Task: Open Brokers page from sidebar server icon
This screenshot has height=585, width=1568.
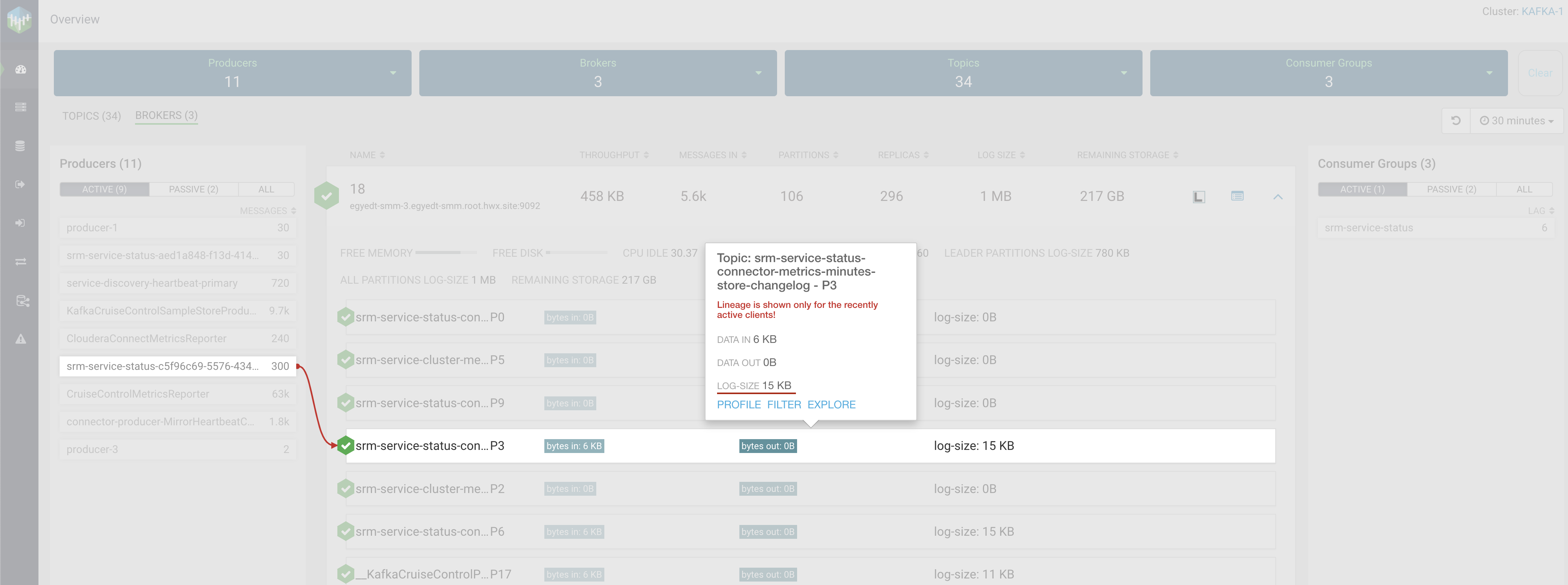Action: [x=21, y=107]
